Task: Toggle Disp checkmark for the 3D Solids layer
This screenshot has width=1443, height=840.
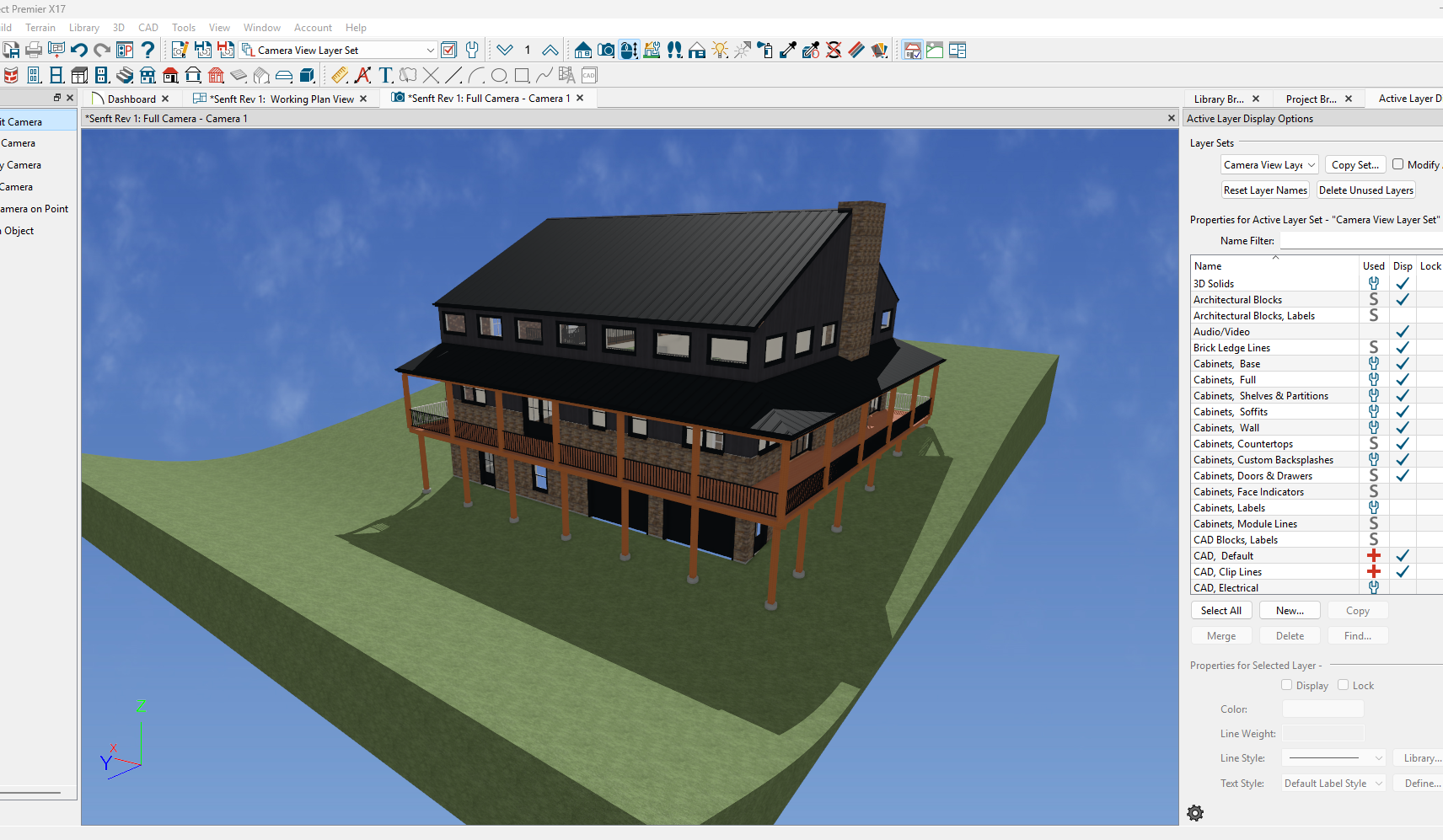Action: [x=1403, y=284]
